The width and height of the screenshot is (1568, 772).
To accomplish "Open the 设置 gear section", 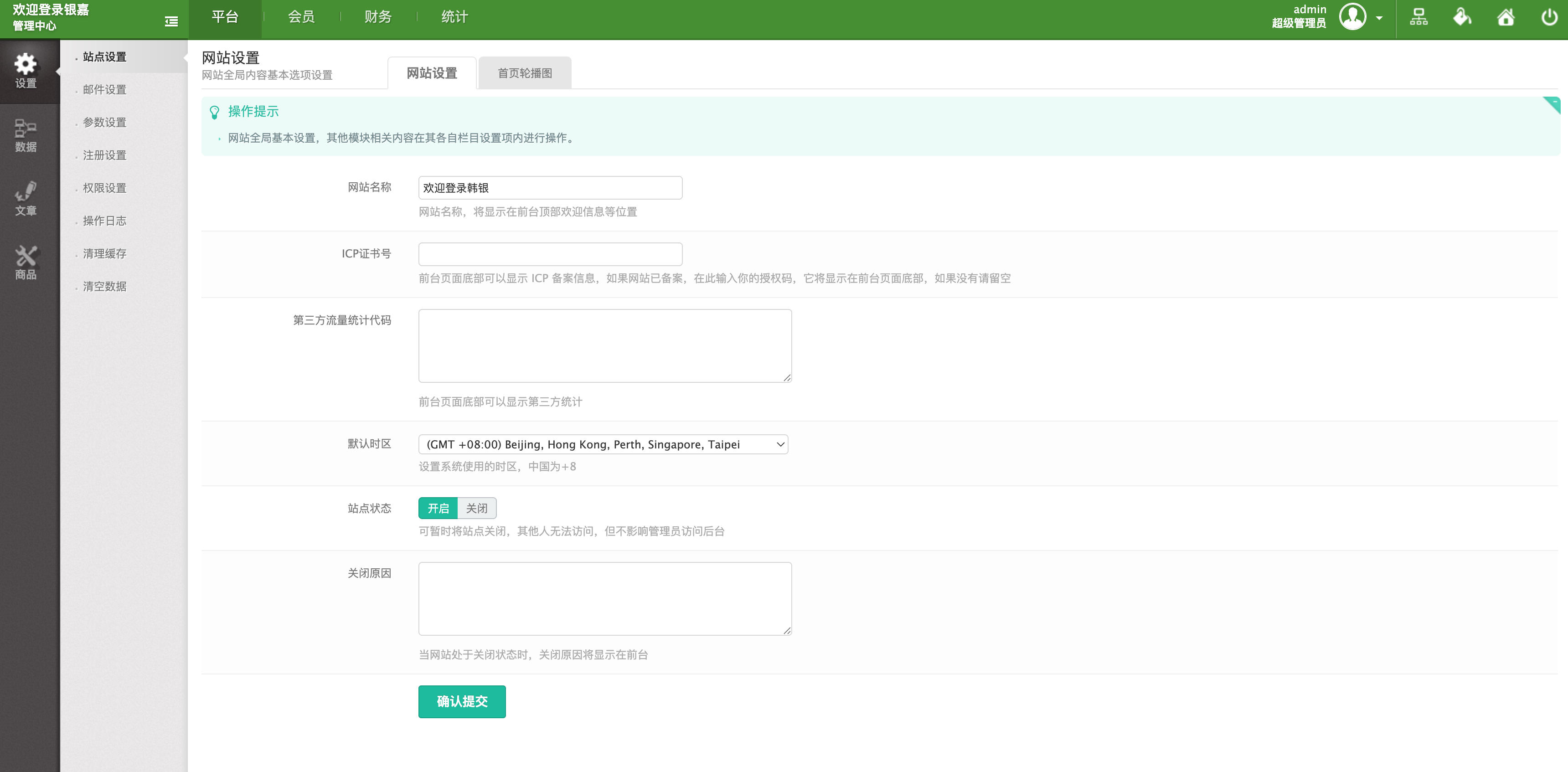I will pyautogui.click(x=26, y=71).
